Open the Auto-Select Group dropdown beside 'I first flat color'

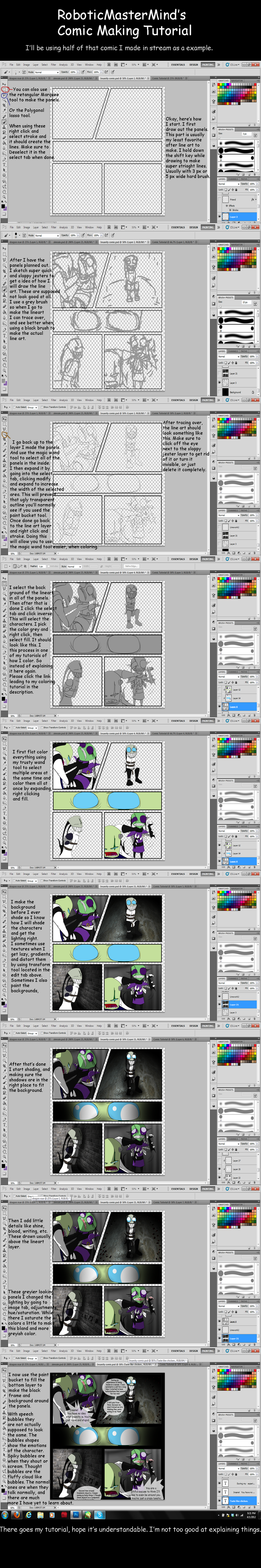[x=32, y=727]
